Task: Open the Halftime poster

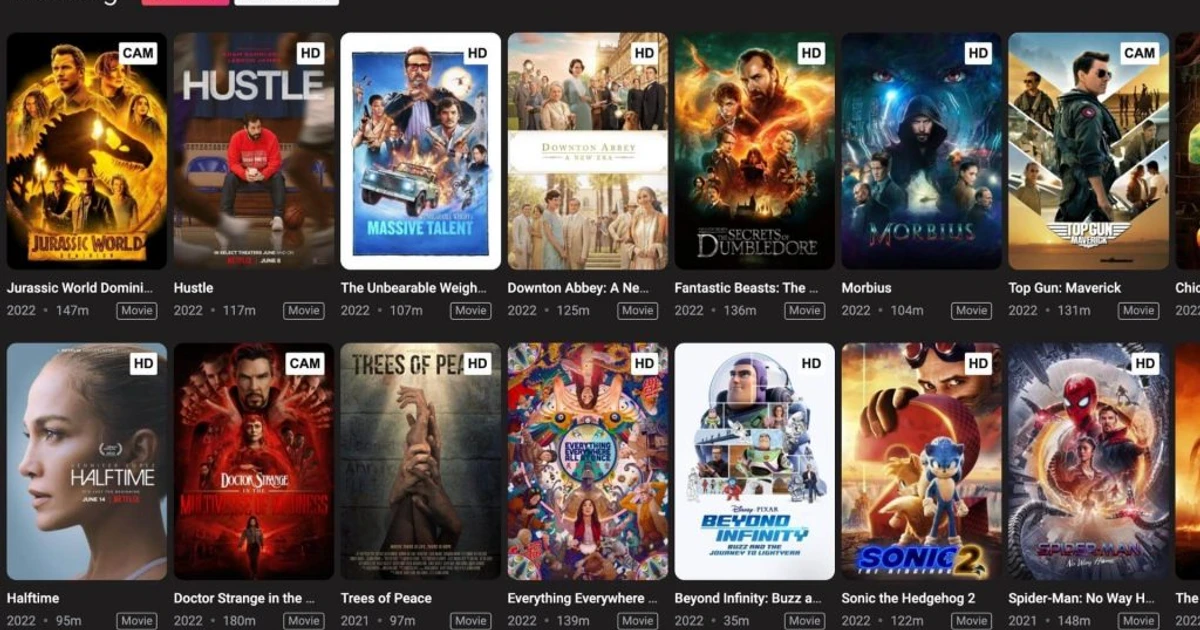Action: tap(86, 460)
